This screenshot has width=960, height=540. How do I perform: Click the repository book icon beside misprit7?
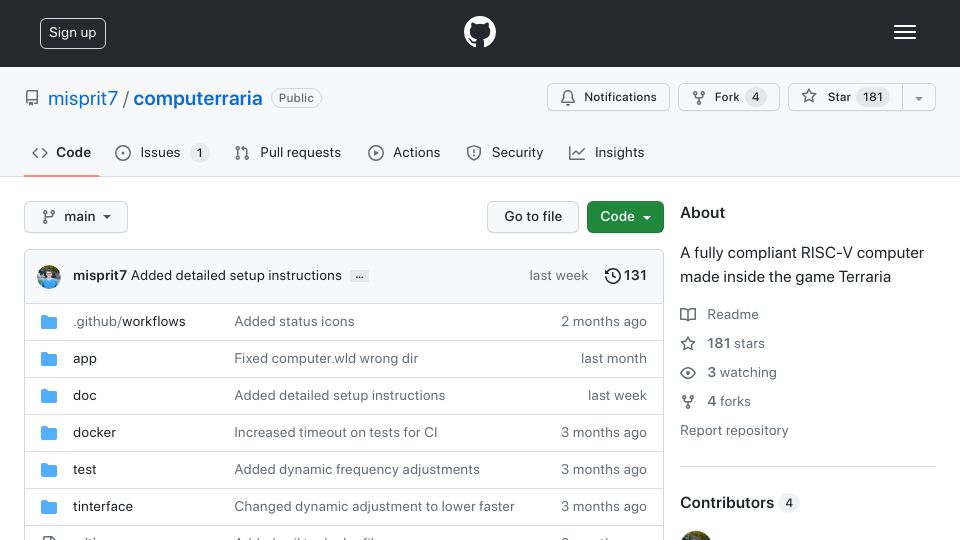pyautogui.click(x=32, y=98)
